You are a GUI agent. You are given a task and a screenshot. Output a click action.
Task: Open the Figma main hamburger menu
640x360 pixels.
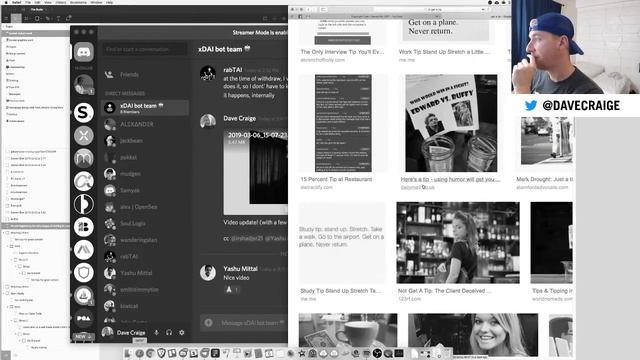coord(7,18)
